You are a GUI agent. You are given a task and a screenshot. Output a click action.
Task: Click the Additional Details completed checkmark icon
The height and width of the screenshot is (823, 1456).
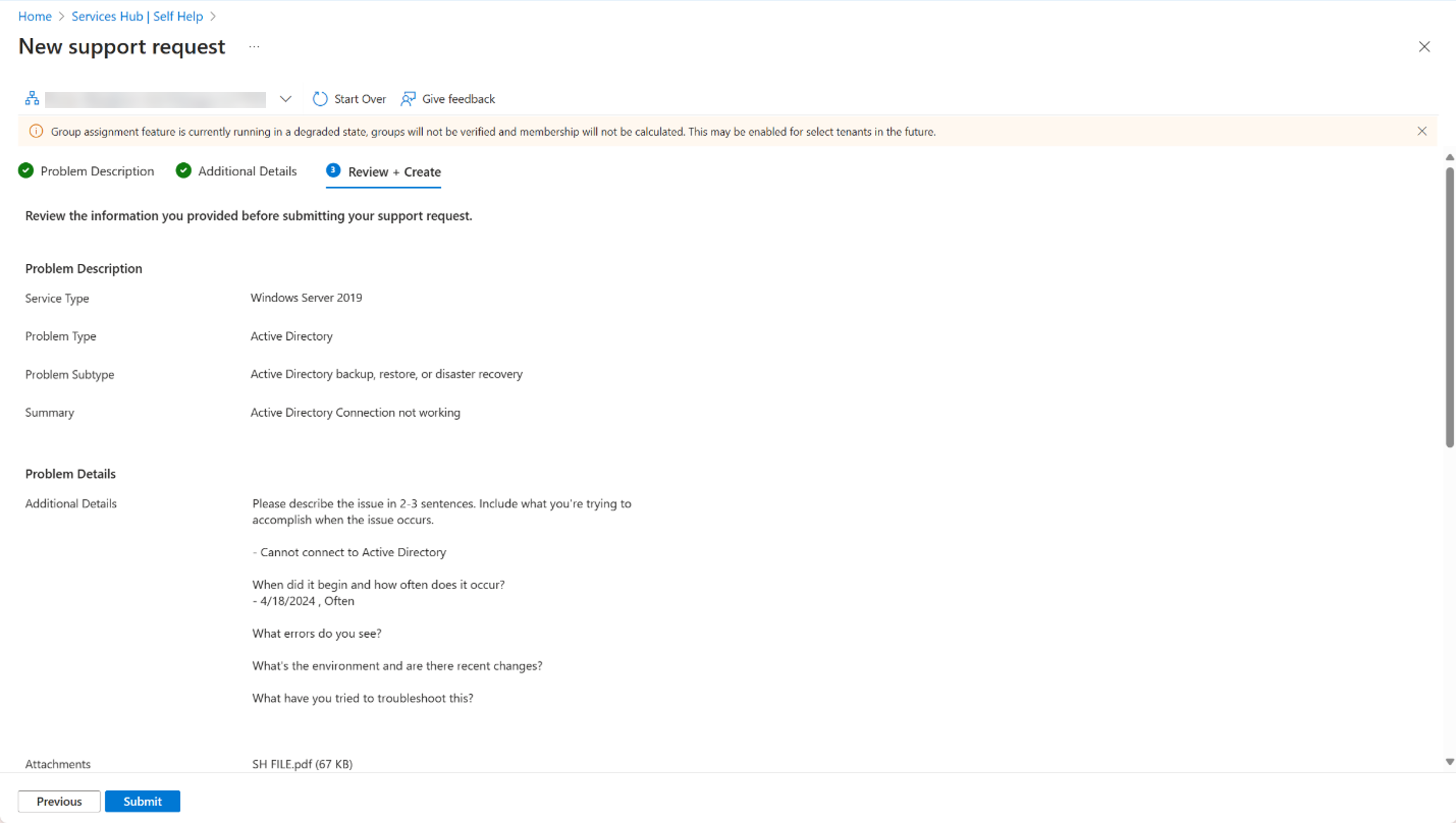(x=183, y=171)
